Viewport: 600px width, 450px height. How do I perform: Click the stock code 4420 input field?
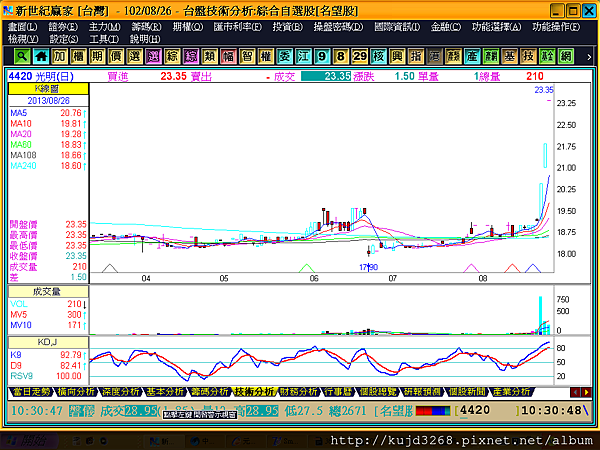(488, 411)
